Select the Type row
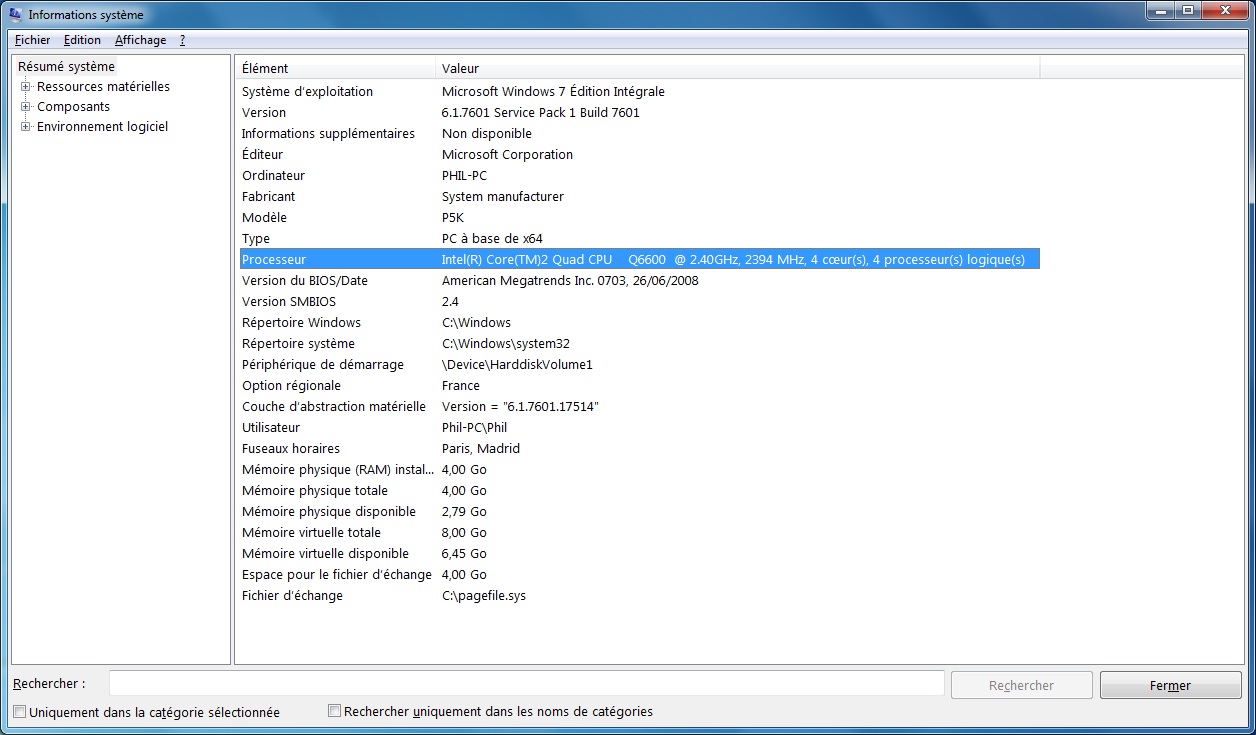 point(638,238)
